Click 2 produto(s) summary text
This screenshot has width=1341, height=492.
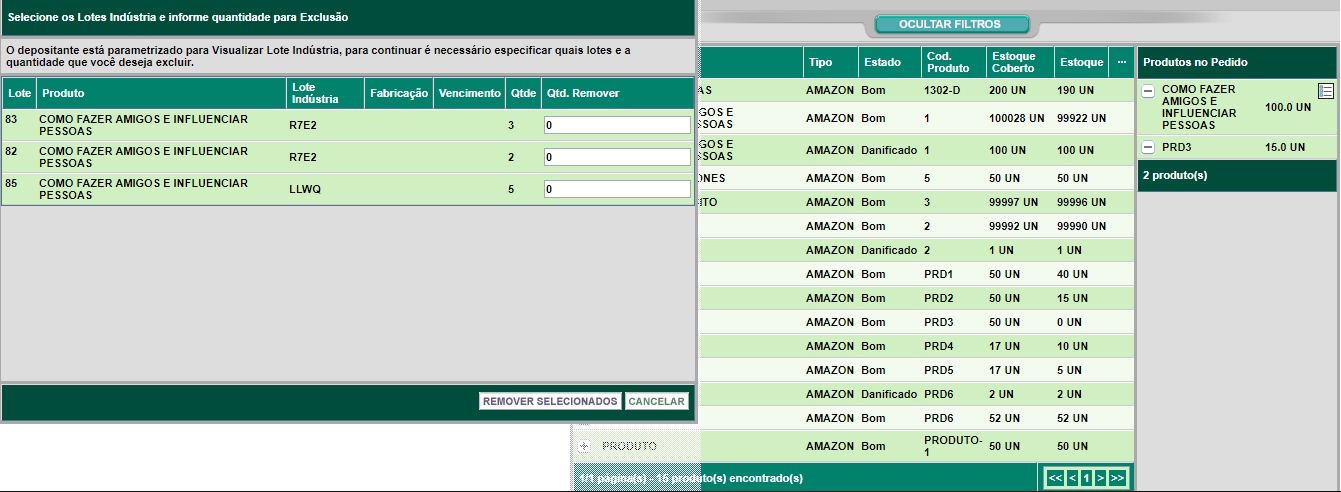pyautogui.click(x=1175, y=174)
